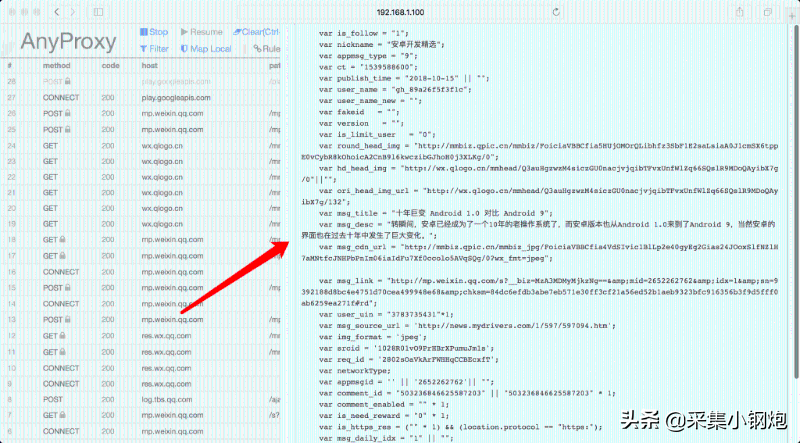The width and height of the screenshot is (800, 443).
Task: Select row 27 CONNECT play.googleapis.com
Action: point(140,97)
